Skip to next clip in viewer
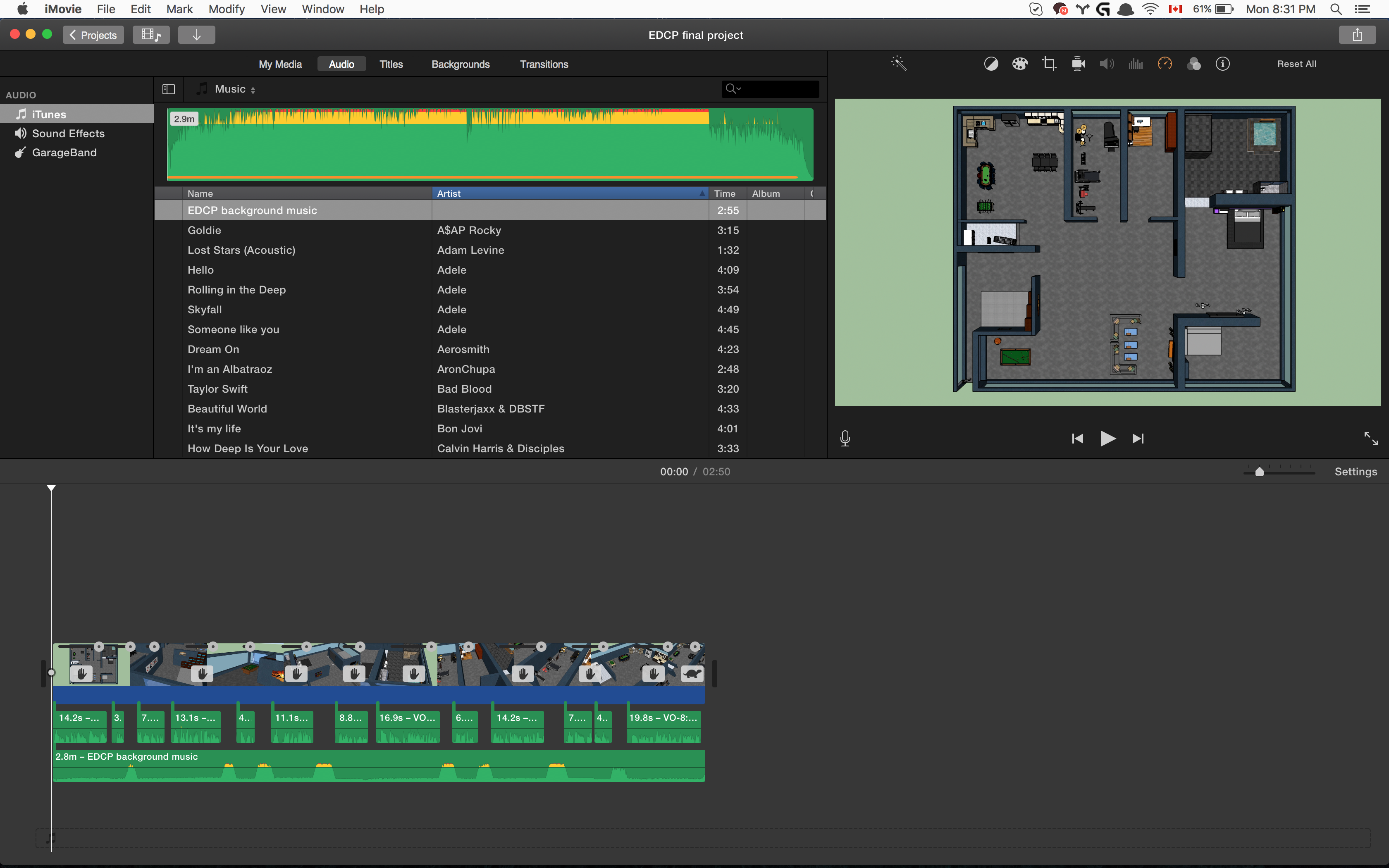The height and width of the screenshot is (868, 1389). (1138, 439)
